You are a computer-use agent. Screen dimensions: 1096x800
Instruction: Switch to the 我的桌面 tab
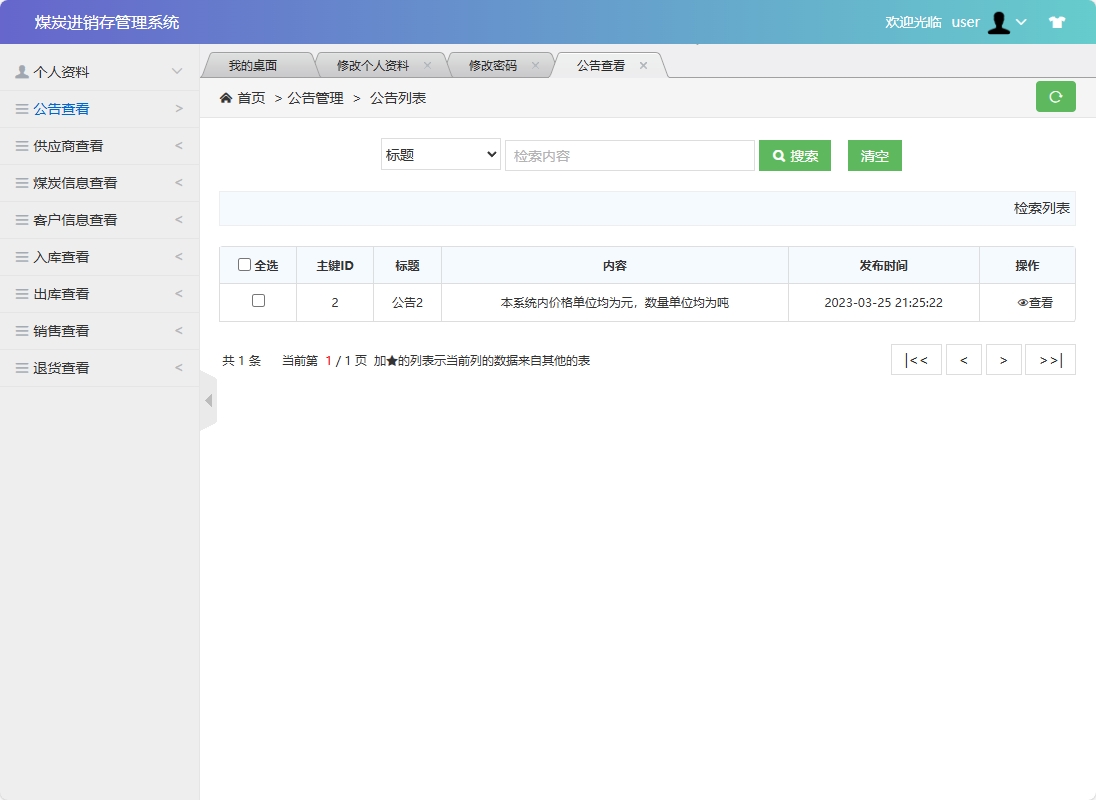tap(255, 63)
